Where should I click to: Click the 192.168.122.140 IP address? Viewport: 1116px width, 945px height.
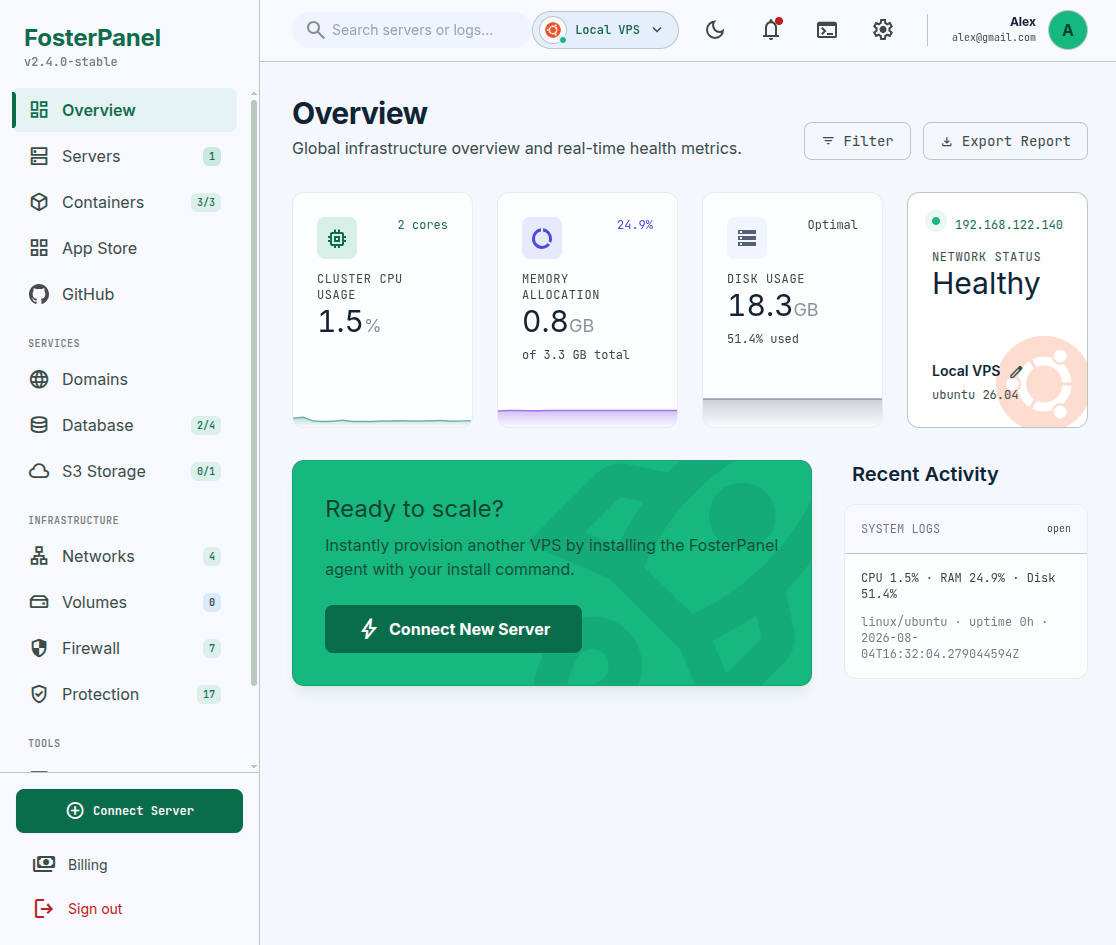click(1009, 225)
